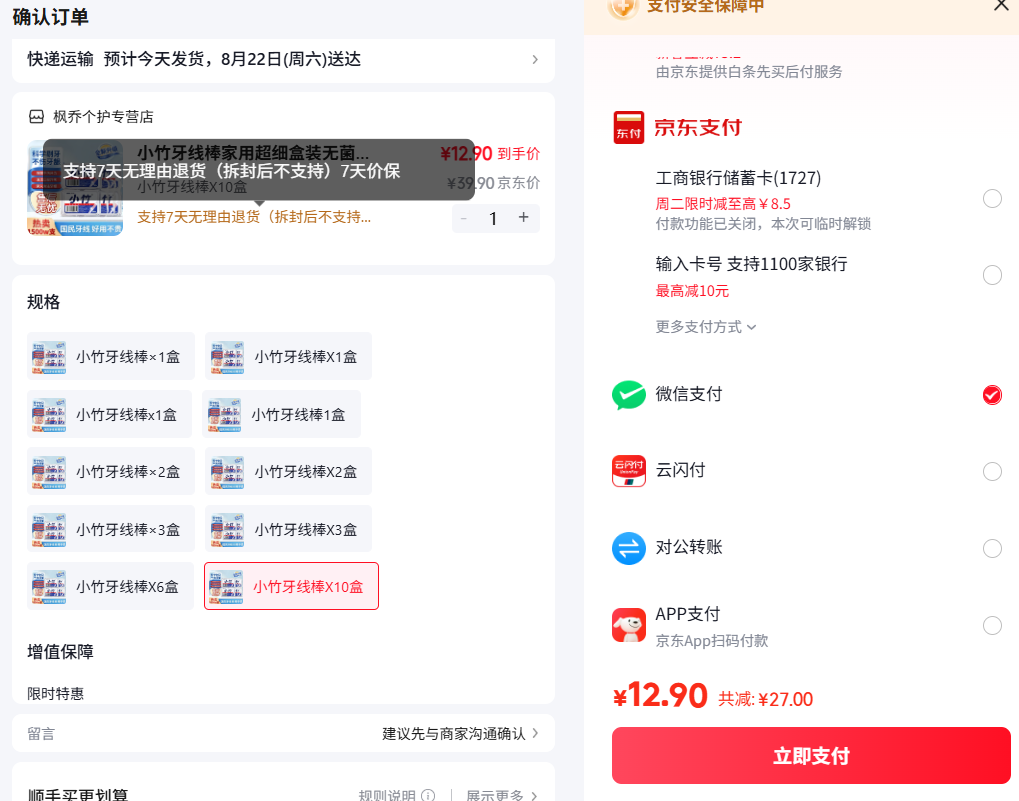
Task: Click the 对公转账 blue transfer icon
Action: point(628,548)
